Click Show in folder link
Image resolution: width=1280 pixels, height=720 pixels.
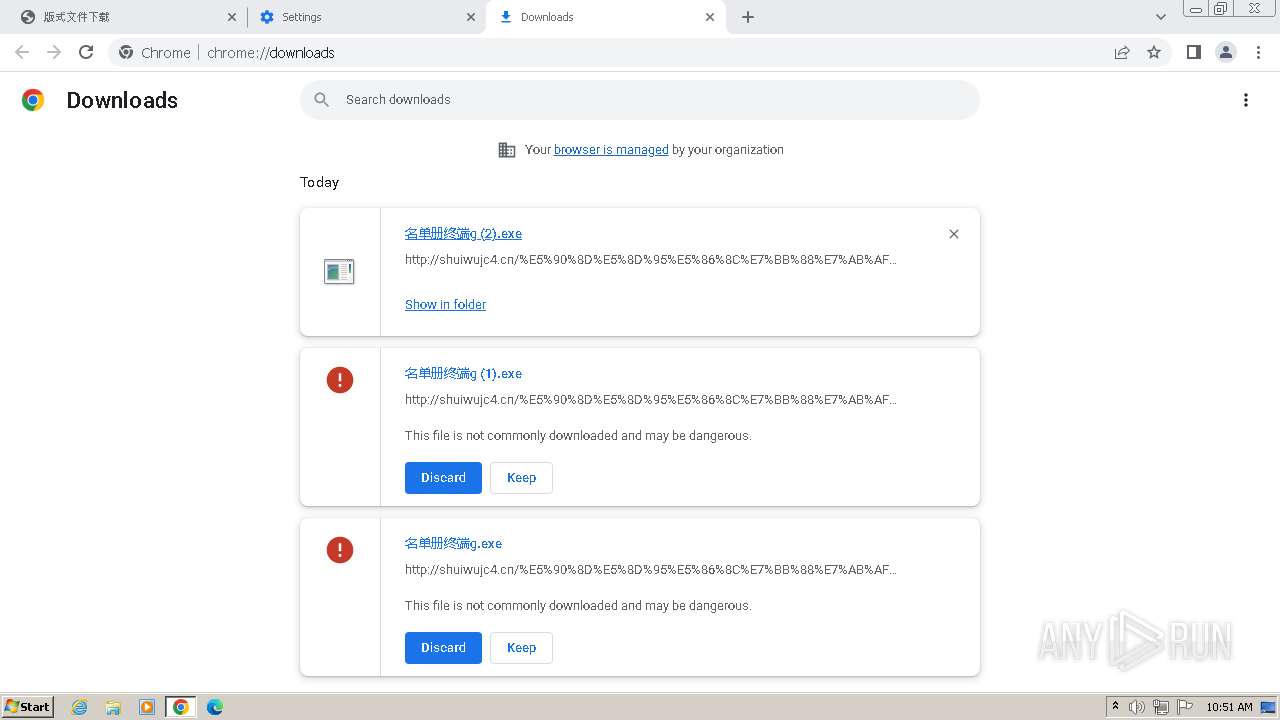tap(445, 305)
